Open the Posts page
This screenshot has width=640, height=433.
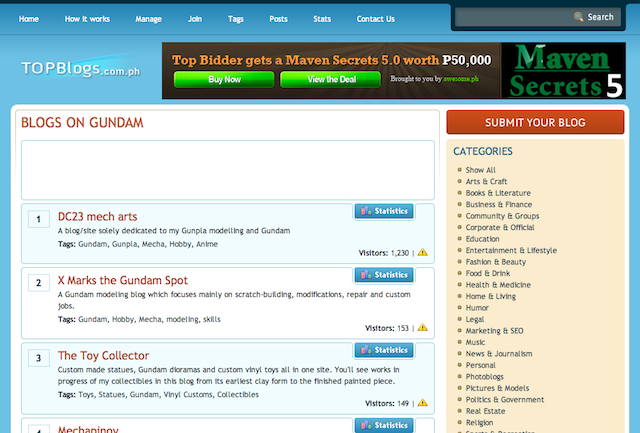click(x=278, y=19)
